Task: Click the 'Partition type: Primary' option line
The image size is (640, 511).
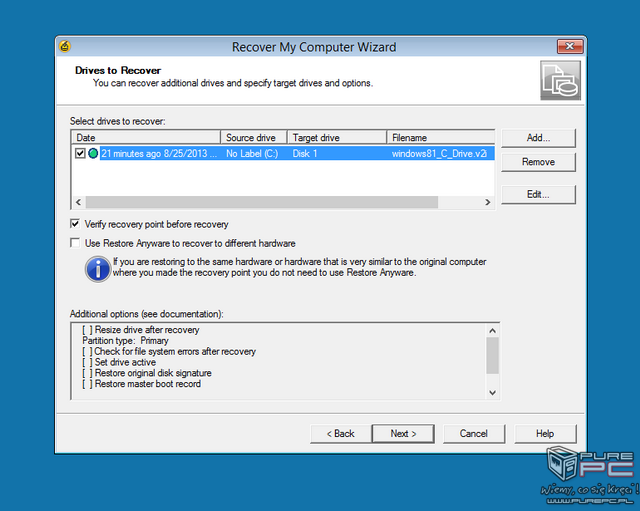Action: (125, 341)
